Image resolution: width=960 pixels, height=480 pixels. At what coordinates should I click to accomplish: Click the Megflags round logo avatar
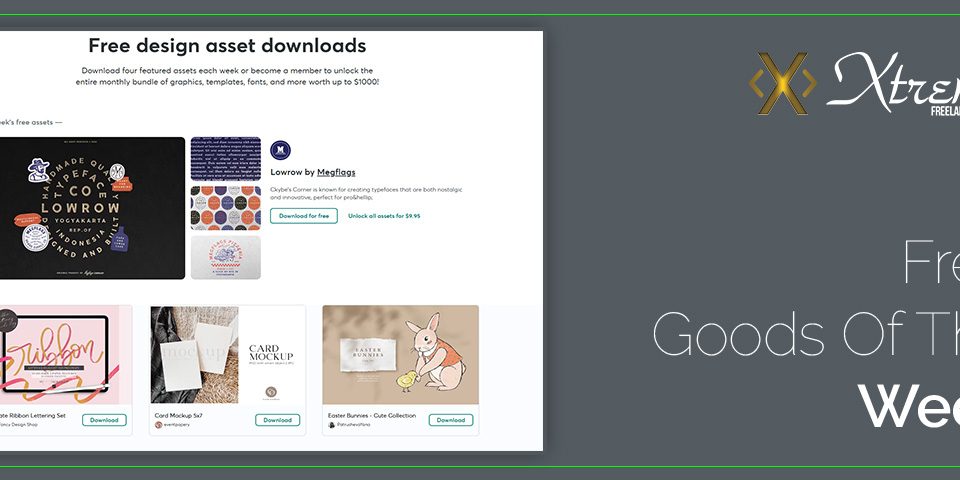click(280, 150)
